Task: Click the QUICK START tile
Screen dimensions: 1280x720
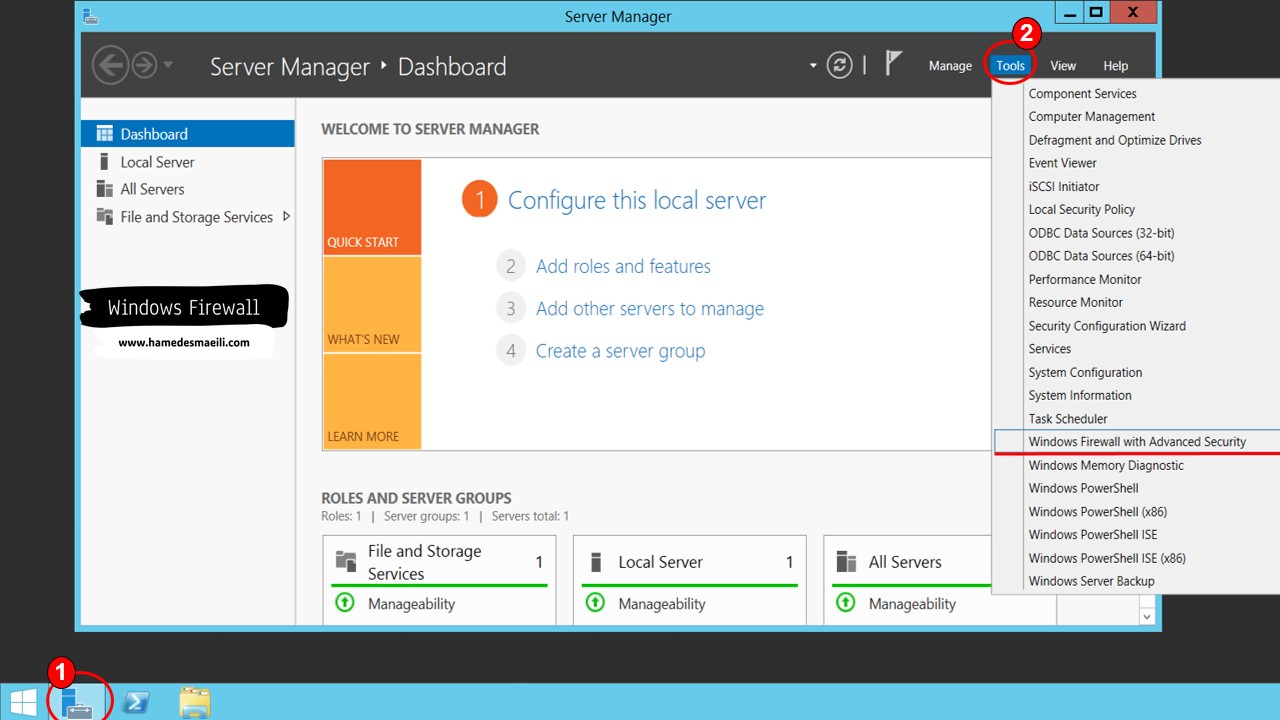Action: pos(372,207)
